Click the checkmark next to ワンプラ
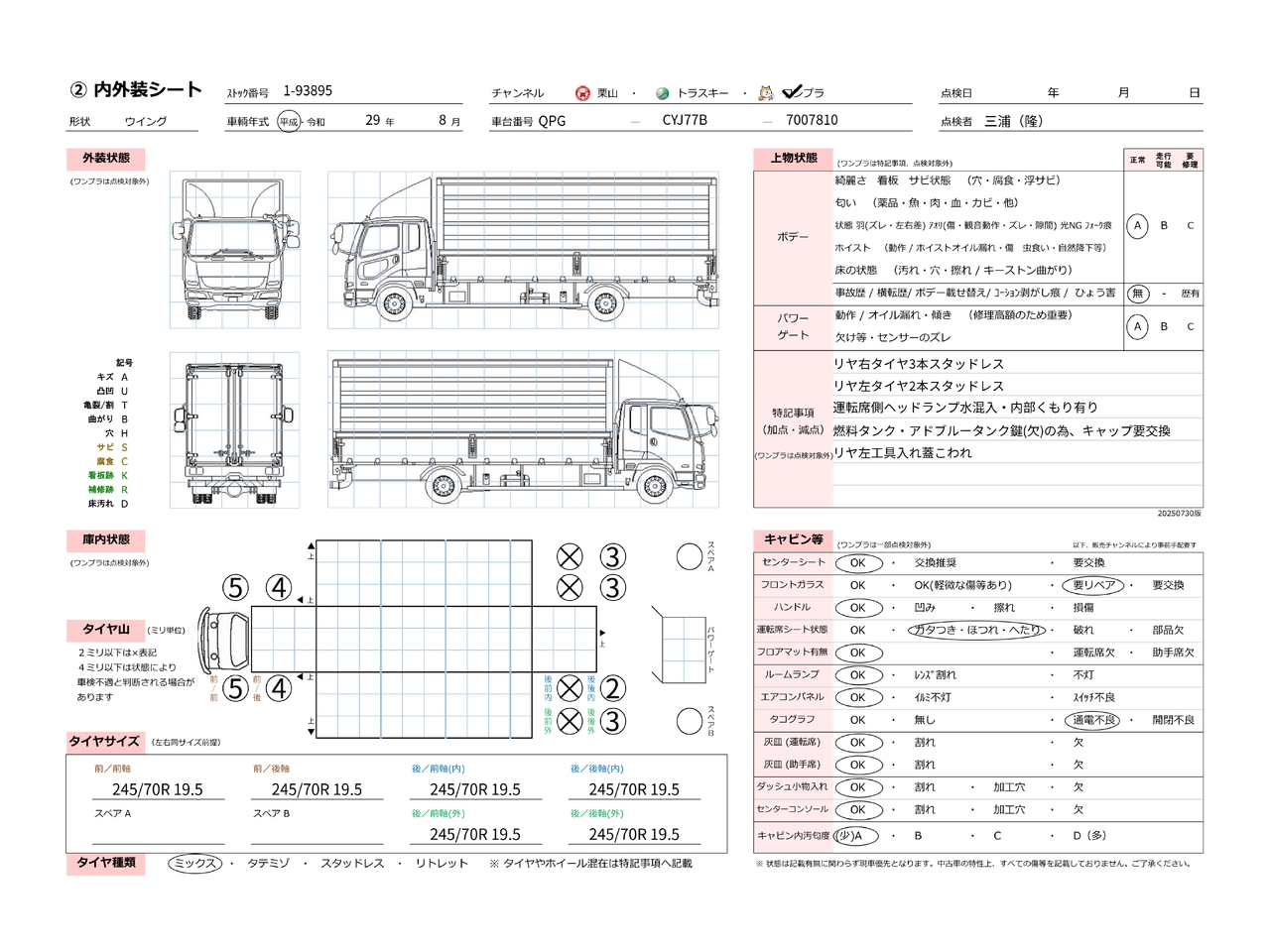The height and width of the screenshot is (952, 1270). pyautogui.click(x=792, y=92)
